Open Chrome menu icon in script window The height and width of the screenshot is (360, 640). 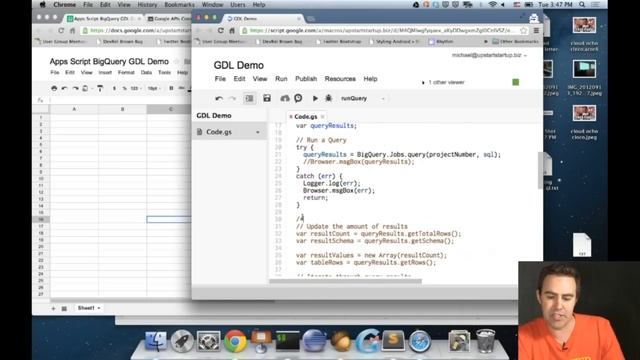click(536, 31)
